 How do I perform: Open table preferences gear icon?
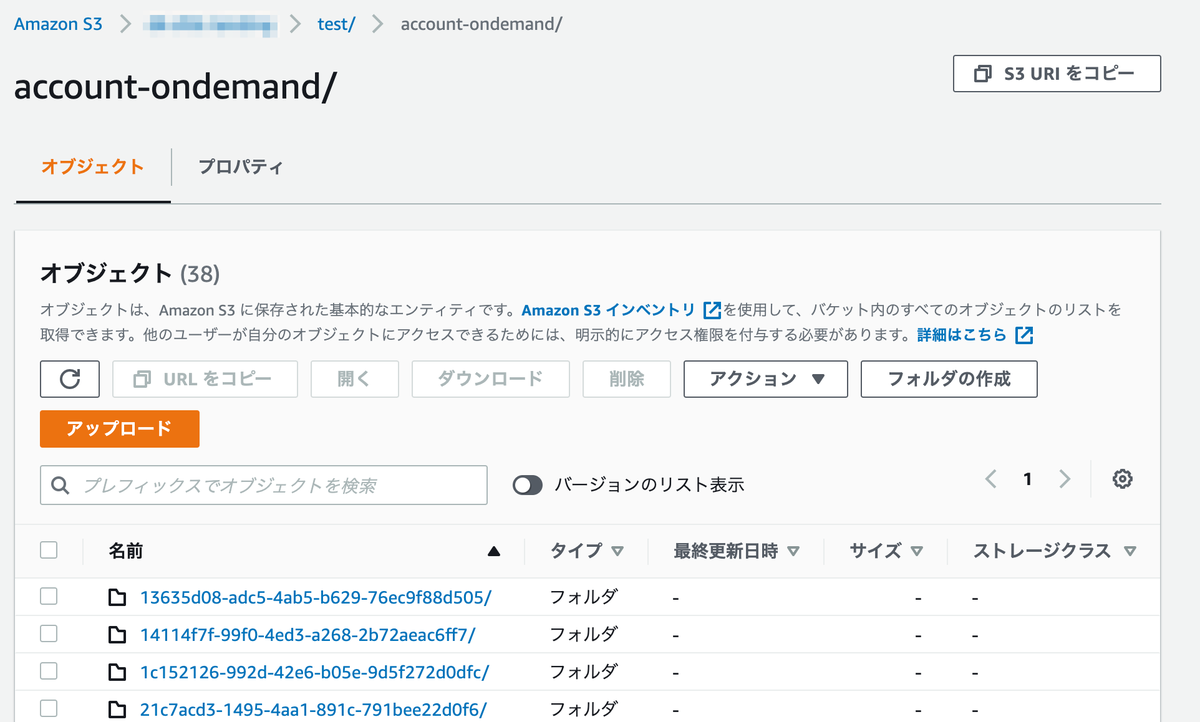1122,479
